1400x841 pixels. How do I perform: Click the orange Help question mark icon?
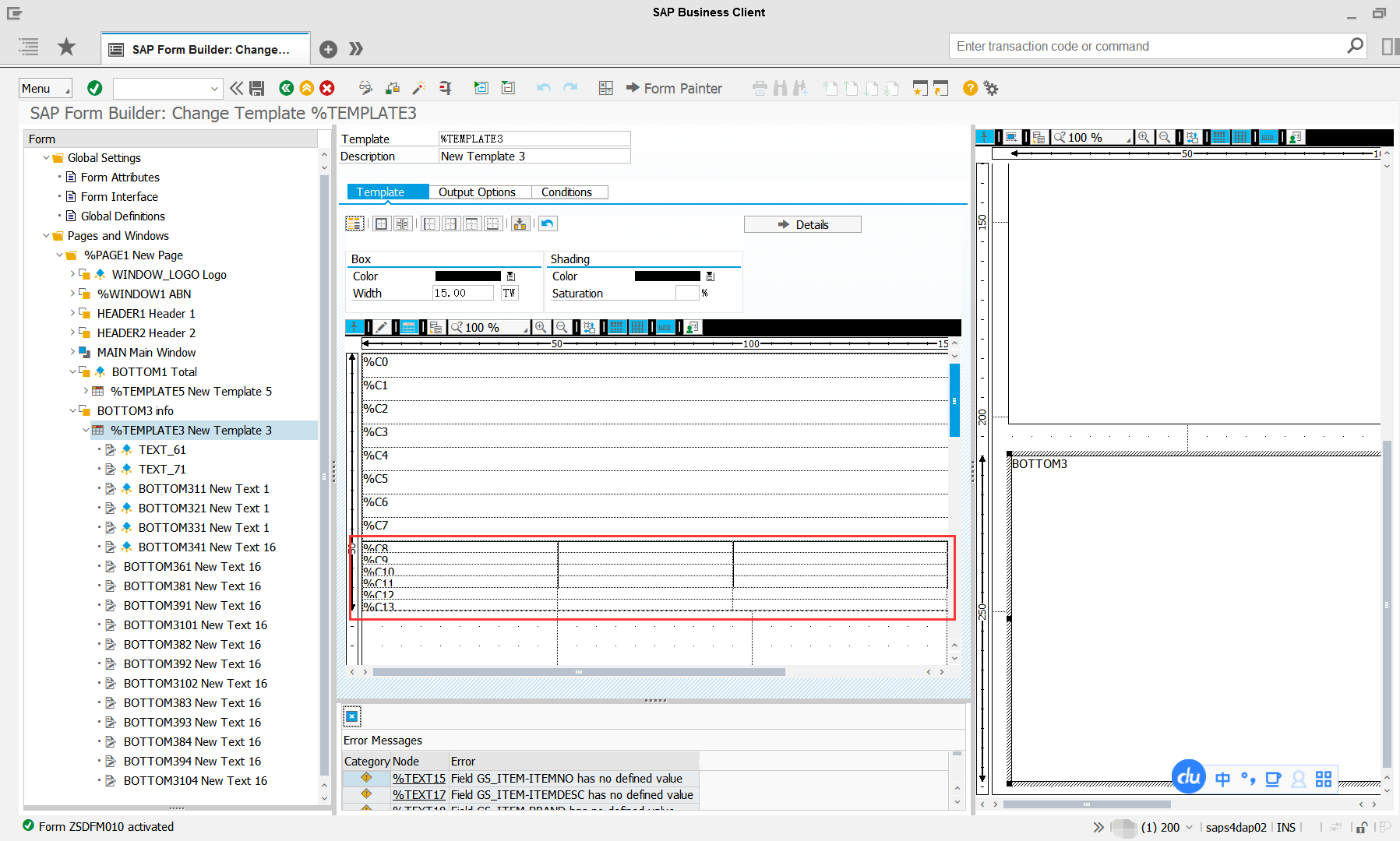tap(970, 88)
